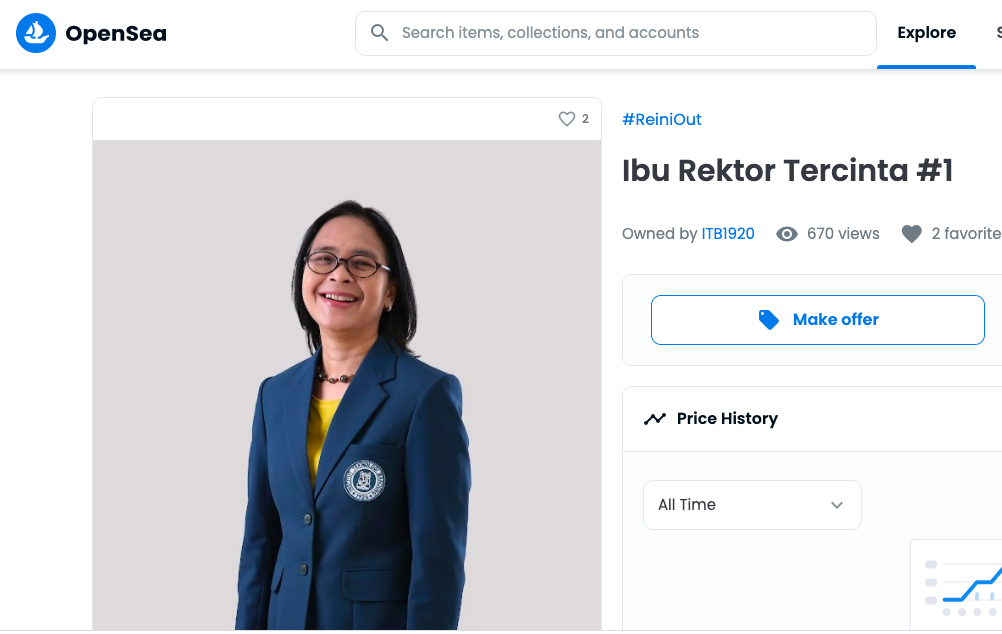Toggle the heart favorite above the image
The image size is (1002, 634).
pyautogui.click(x=567, y=119)
